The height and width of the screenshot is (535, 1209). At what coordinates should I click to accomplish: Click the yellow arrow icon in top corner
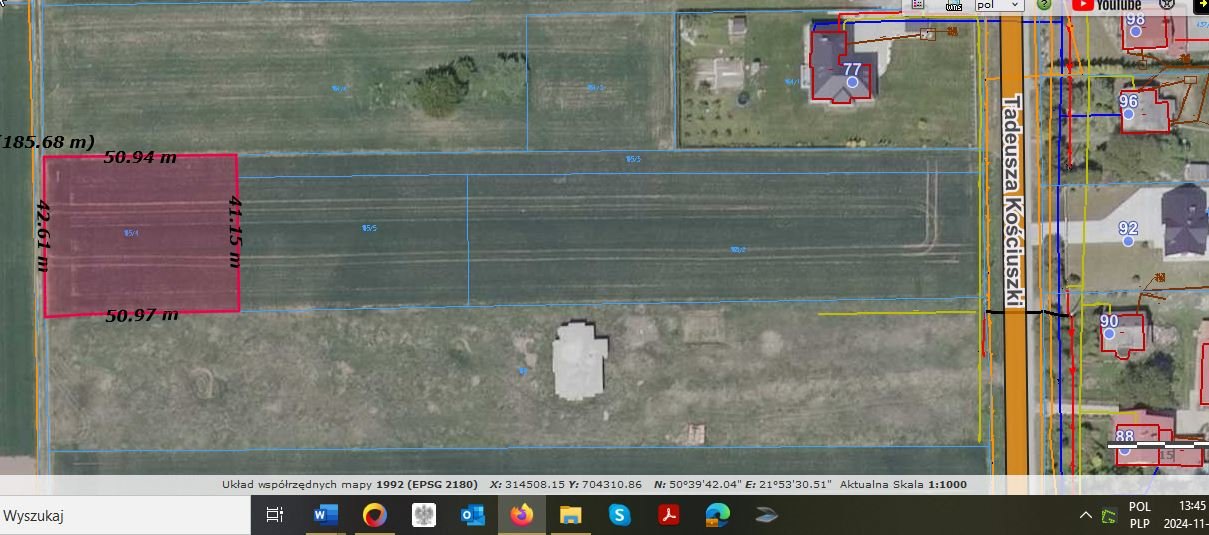click(x=1200, y=5)
